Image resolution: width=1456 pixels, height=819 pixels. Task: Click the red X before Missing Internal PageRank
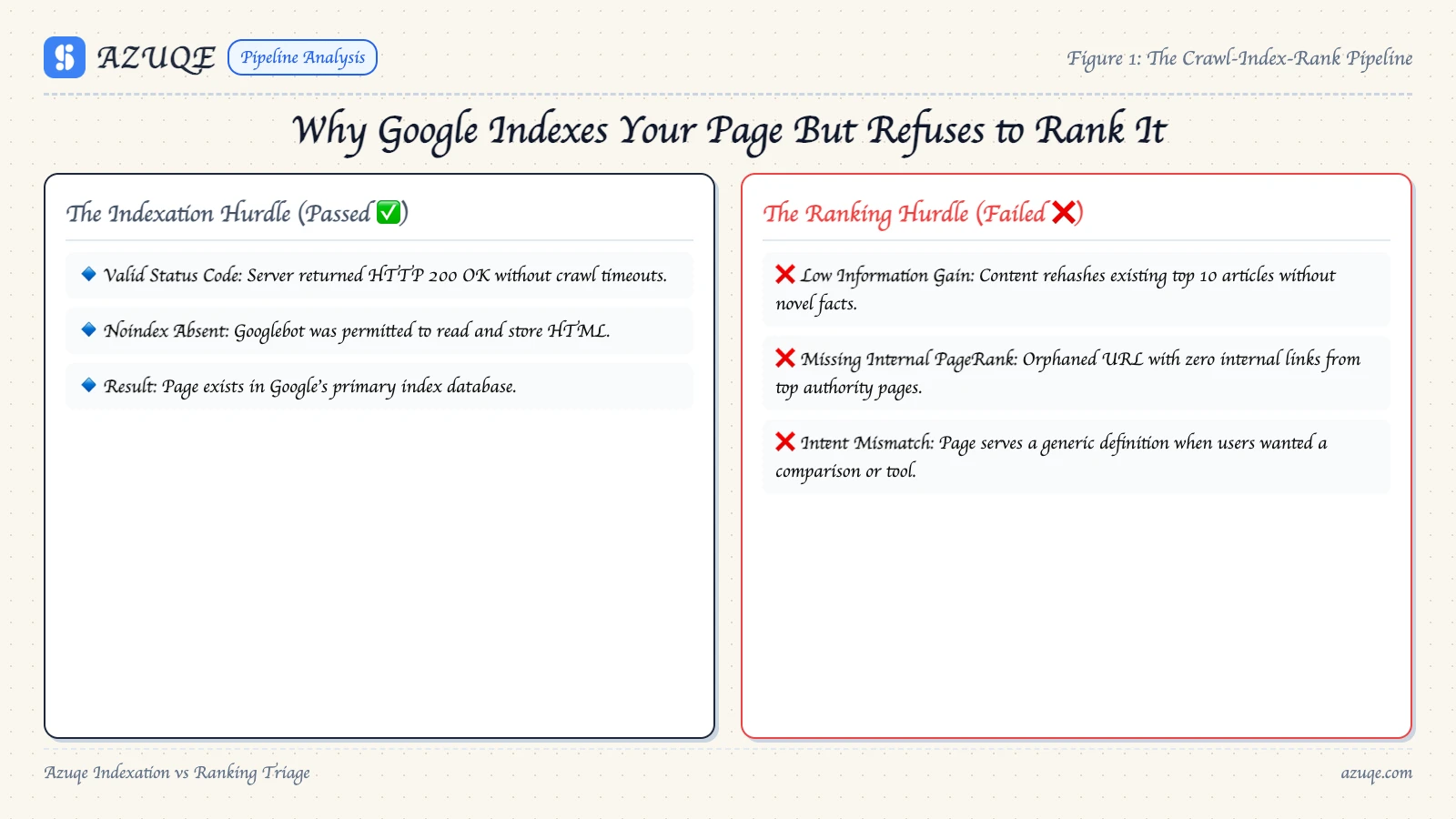pyautogui.click(x=785, y=358)
